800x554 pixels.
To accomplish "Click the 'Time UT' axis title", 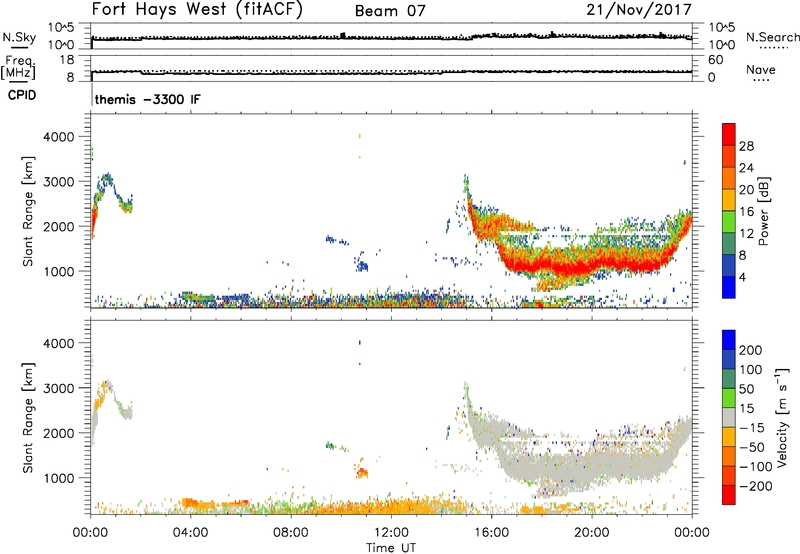I will pos(391,548).
